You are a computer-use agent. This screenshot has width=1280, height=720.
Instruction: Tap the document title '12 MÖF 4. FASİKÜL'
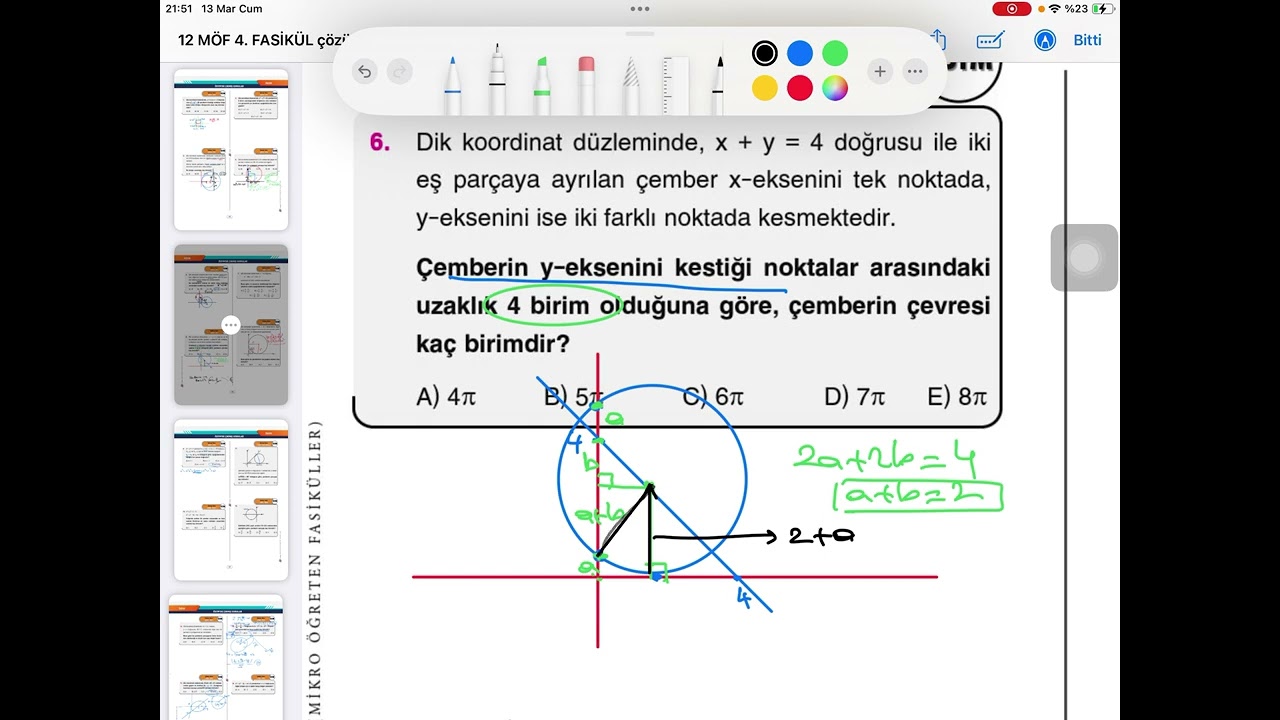pyautogui.click(x=263, y=40)
